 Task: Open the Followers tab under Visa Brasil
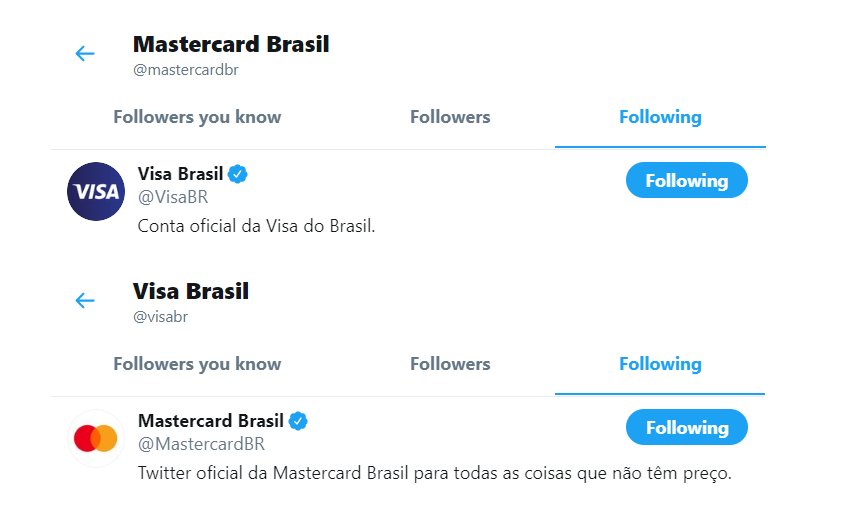point(450,364)
